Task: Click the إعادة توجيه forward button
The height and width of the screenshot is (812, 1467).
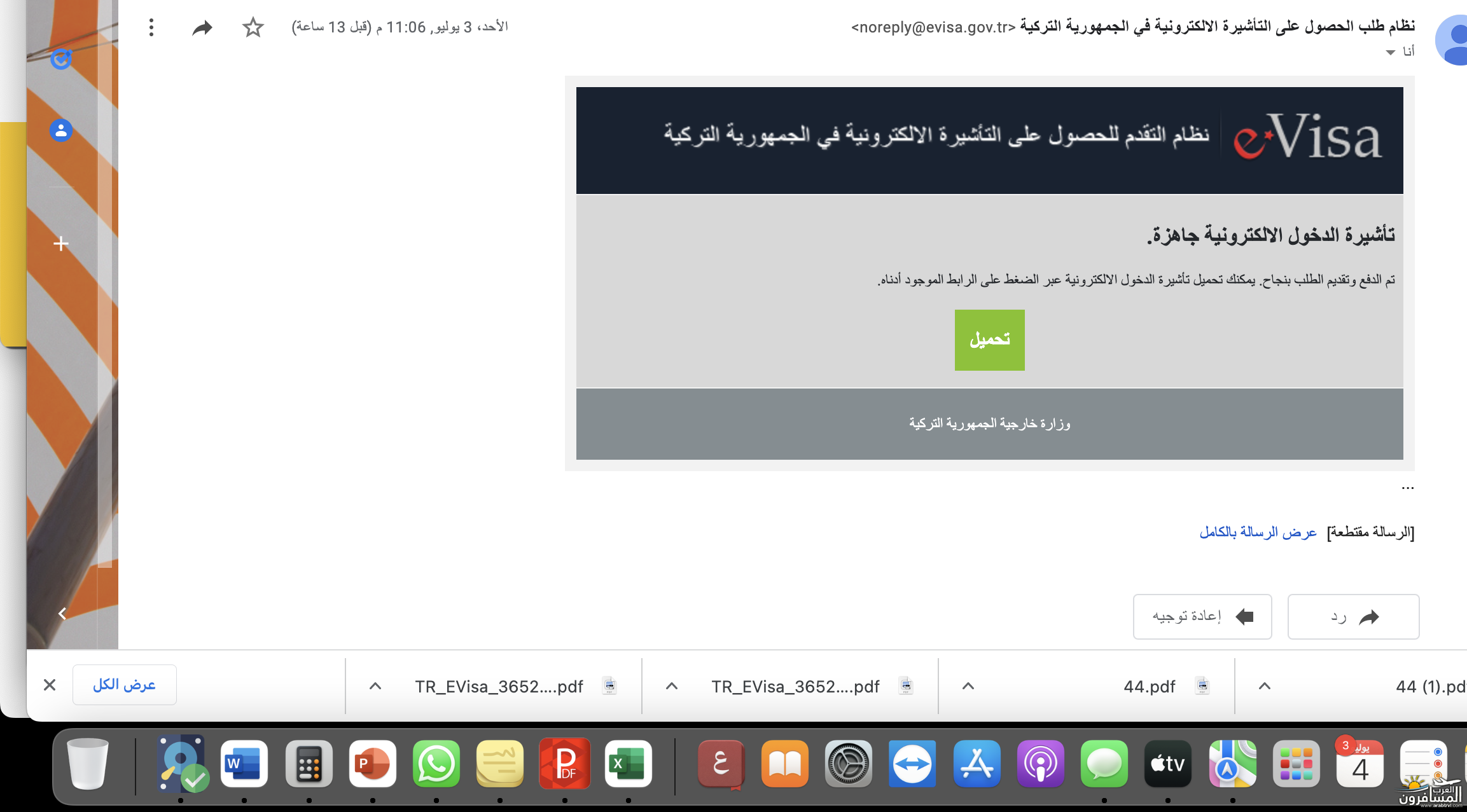Action: coord(1202,617)
